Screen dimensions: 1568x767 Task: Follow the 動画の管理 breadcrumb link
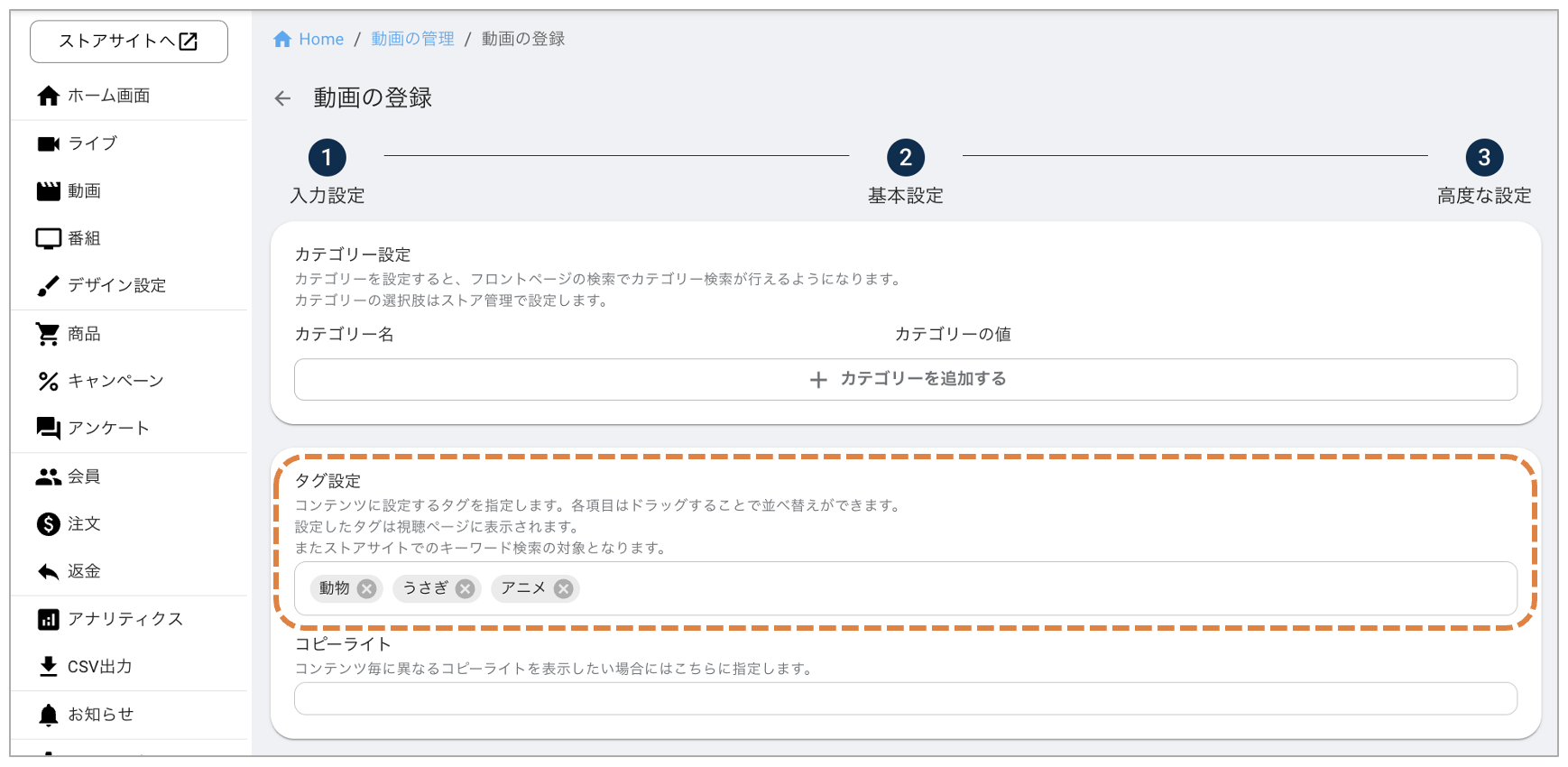click(413, 39)
